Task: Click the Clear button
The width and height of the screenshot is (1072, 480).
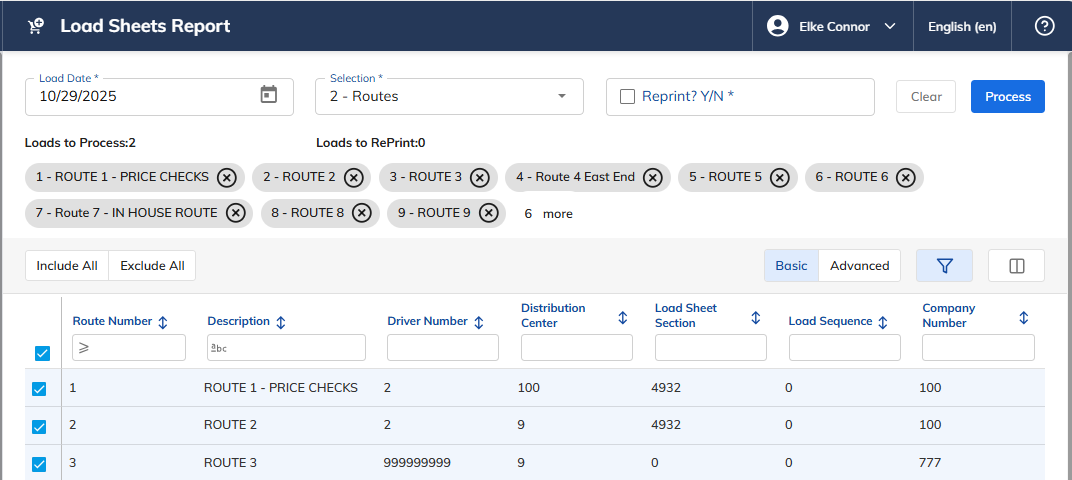Action: click(926, 96)
